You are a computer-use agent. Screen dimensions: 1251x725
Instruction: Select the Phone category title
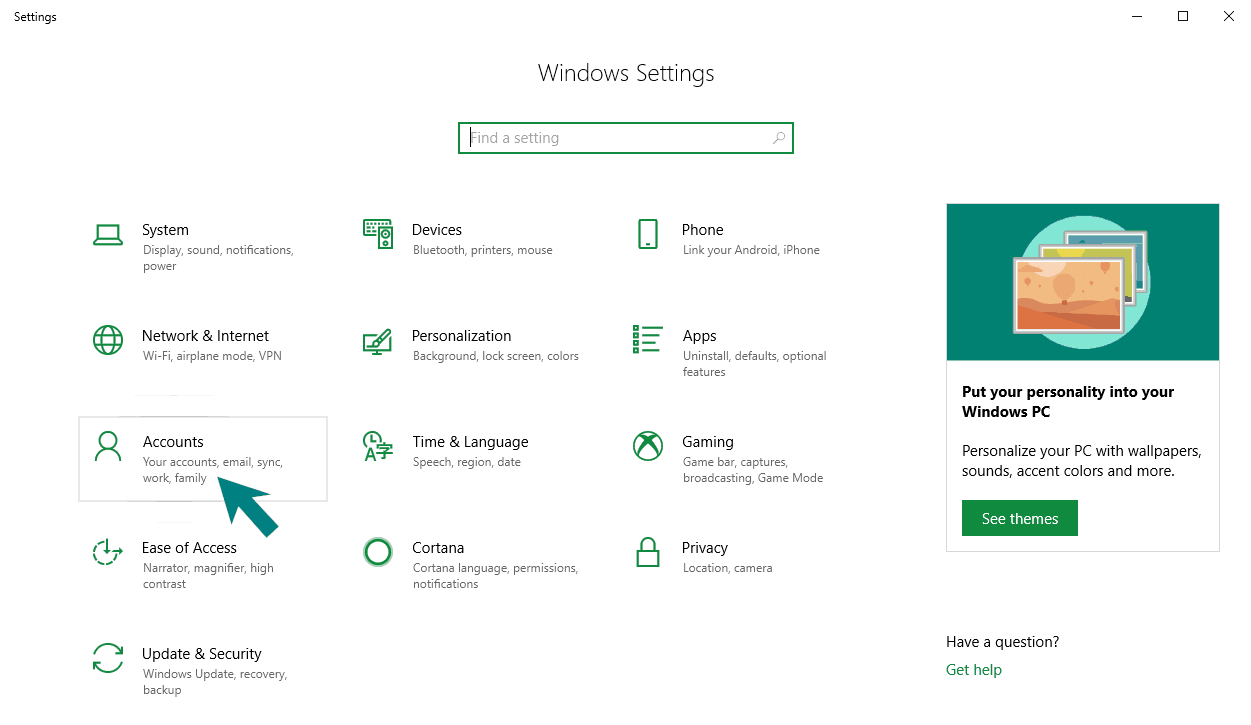[x=702, y=230]
